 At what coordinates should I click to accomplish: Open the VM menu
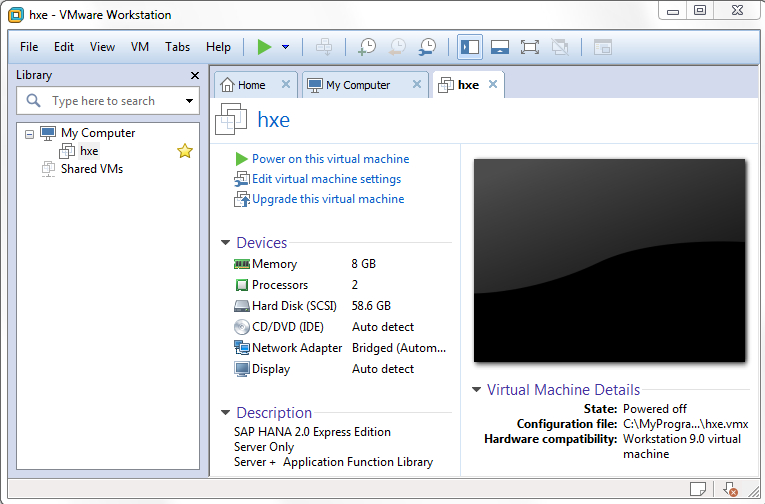[x=140, y=47]
